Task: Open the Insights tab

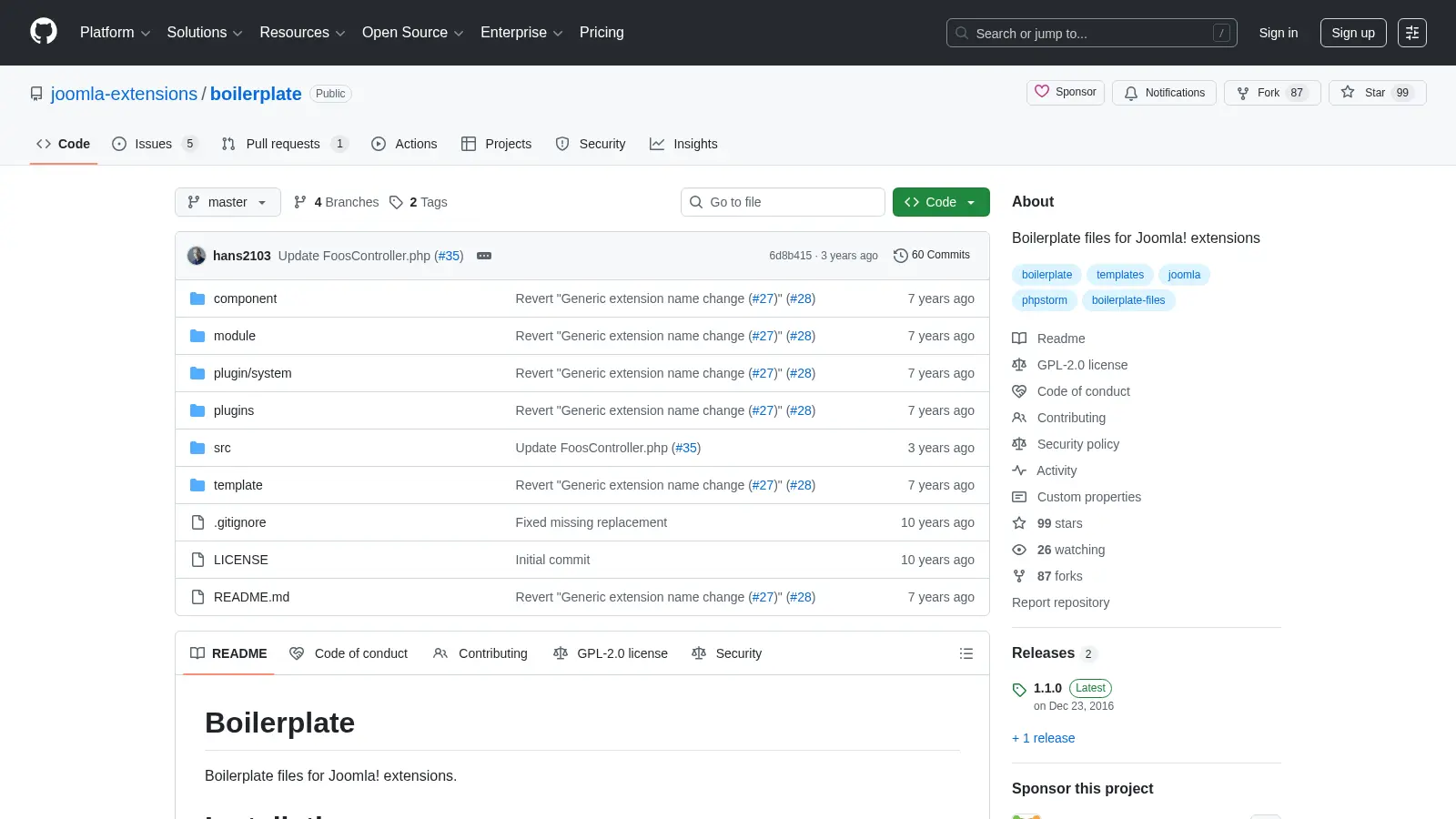Action: [683, 144]
